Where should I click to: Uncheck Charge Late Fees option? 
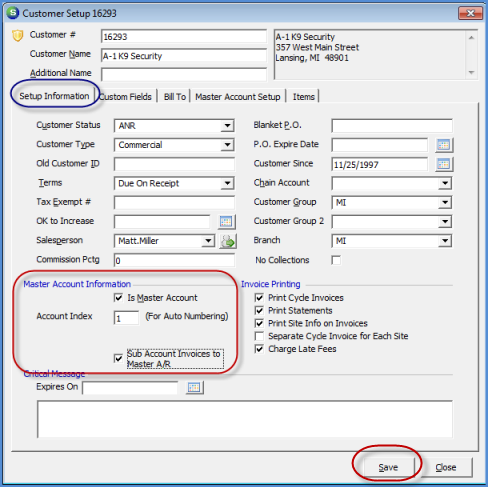pyautogui.click(x=259, y=349)
